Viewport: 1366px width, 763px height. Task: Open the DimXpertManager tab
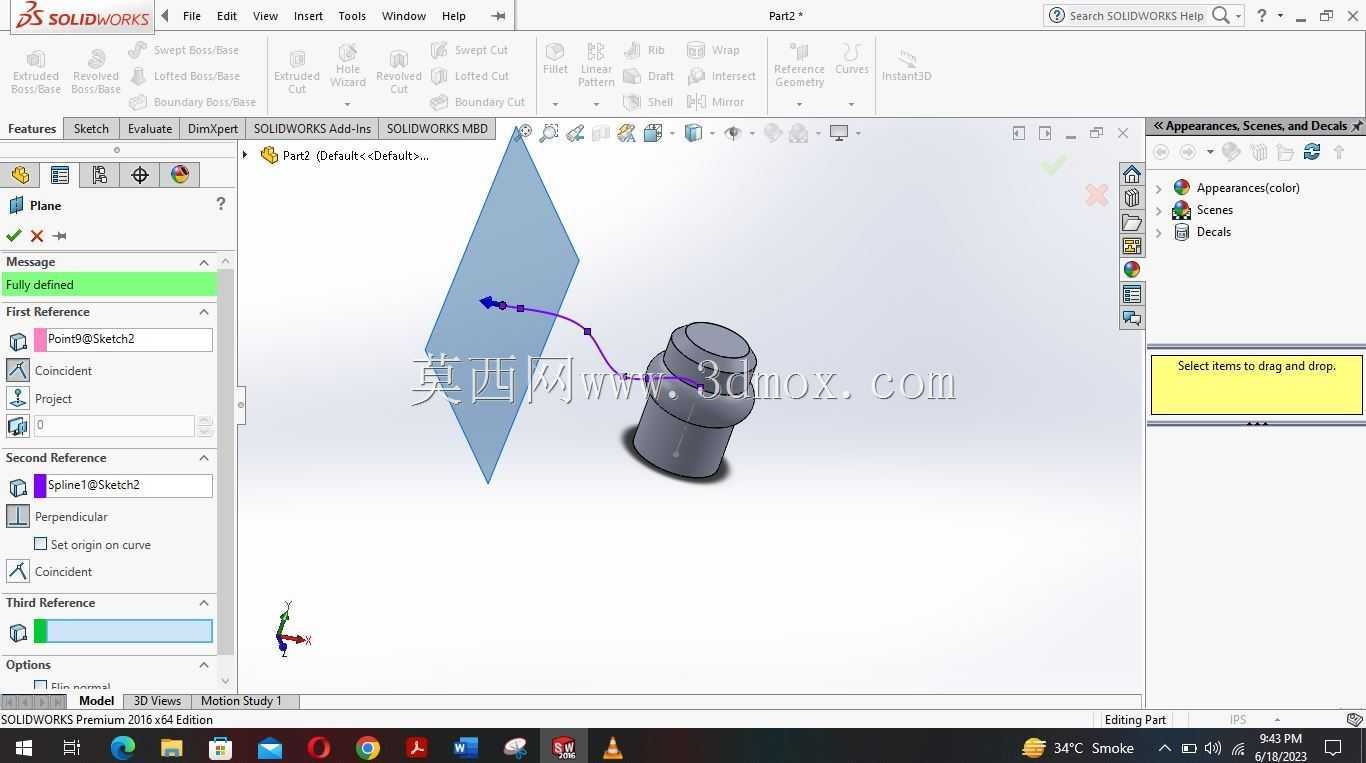(x=140, y=175)
